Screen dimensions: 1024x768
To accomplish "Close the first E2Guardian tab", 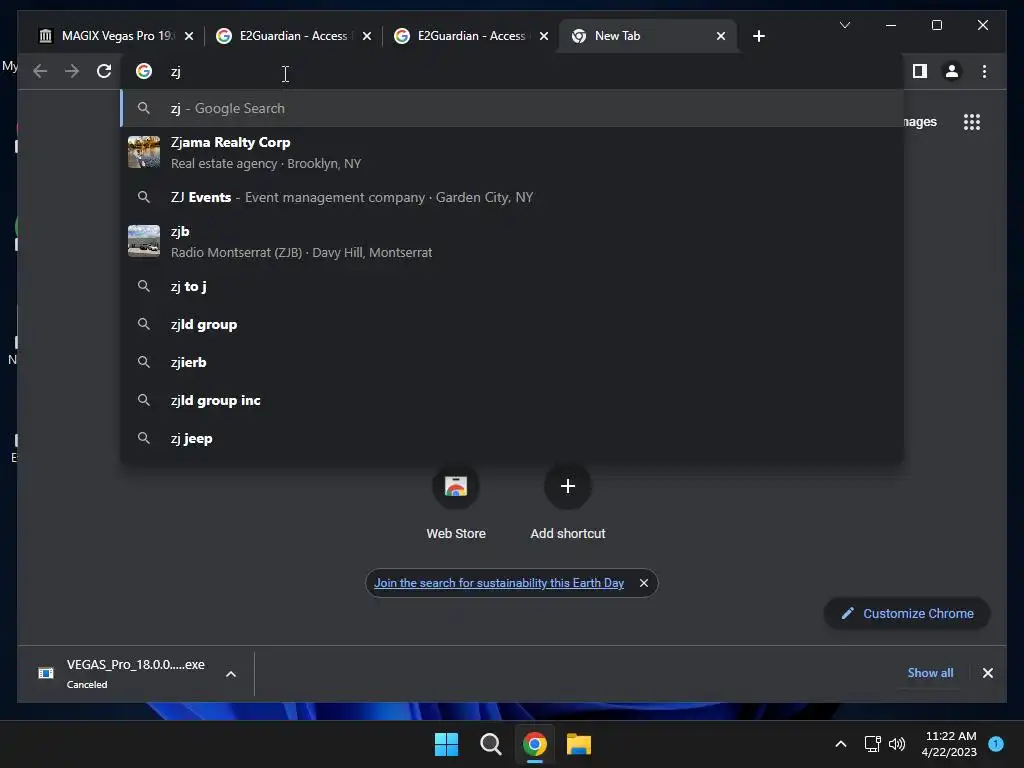I will click(x=366, y=36).
